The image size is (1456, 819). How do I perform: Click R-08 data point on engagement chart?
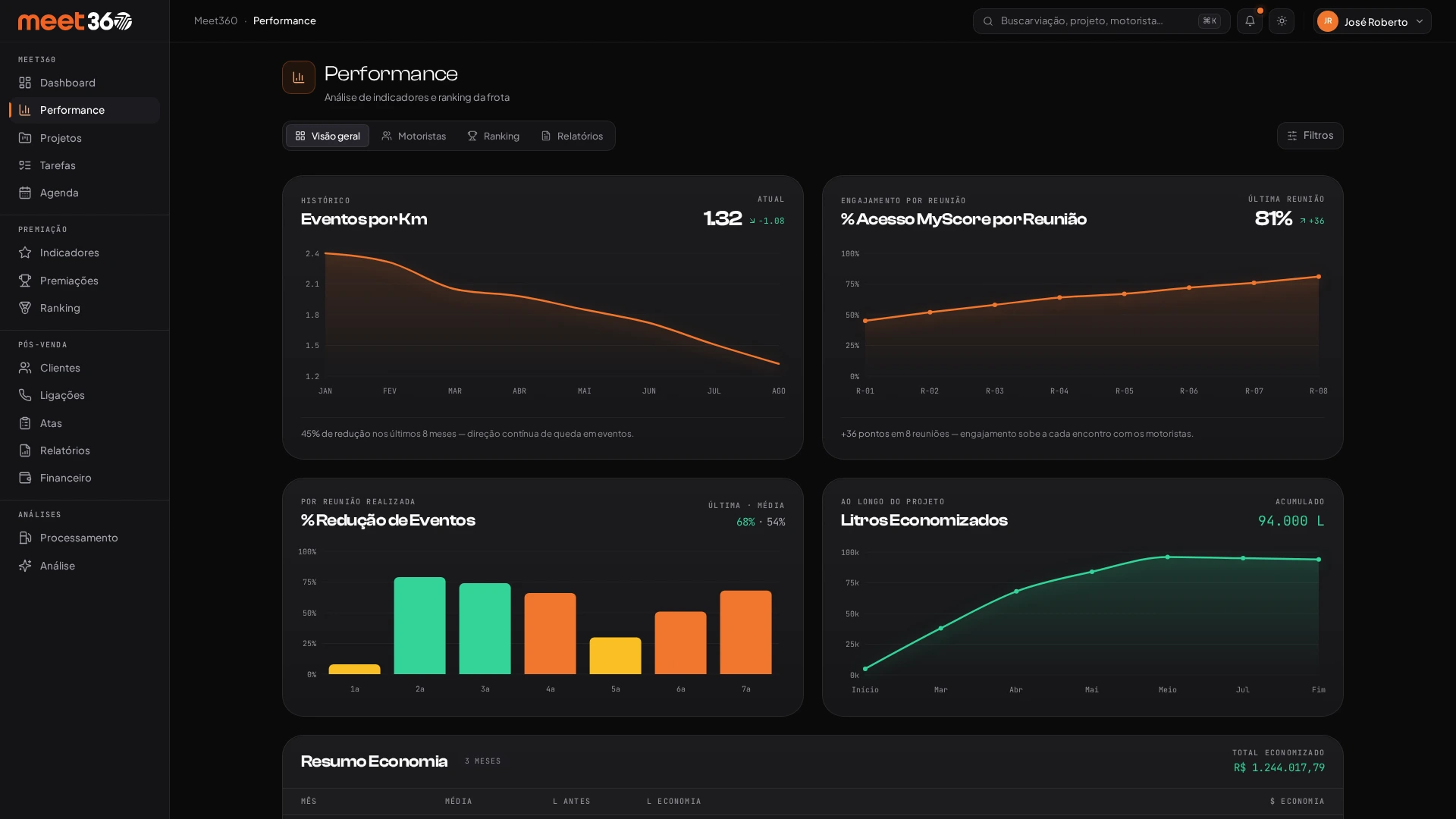[x=1319, y=277]
